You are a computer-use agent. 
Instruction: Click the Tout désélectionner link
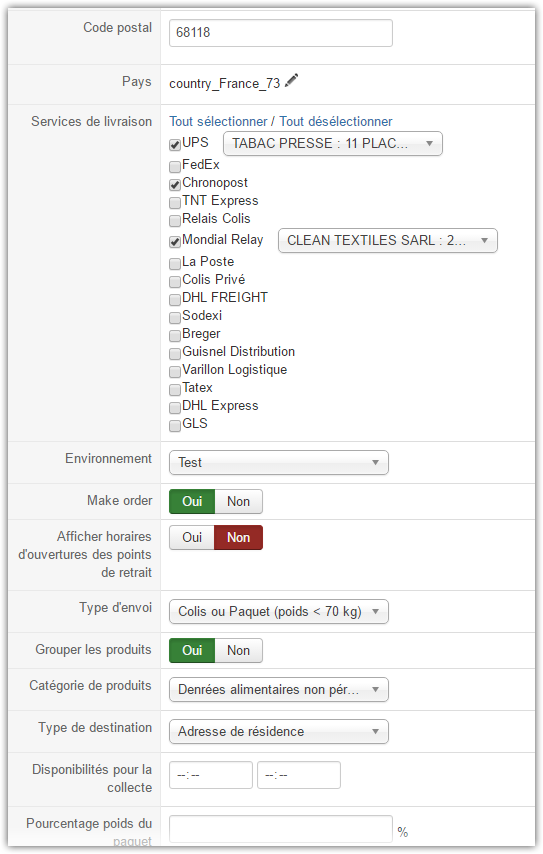click(336, 121)
